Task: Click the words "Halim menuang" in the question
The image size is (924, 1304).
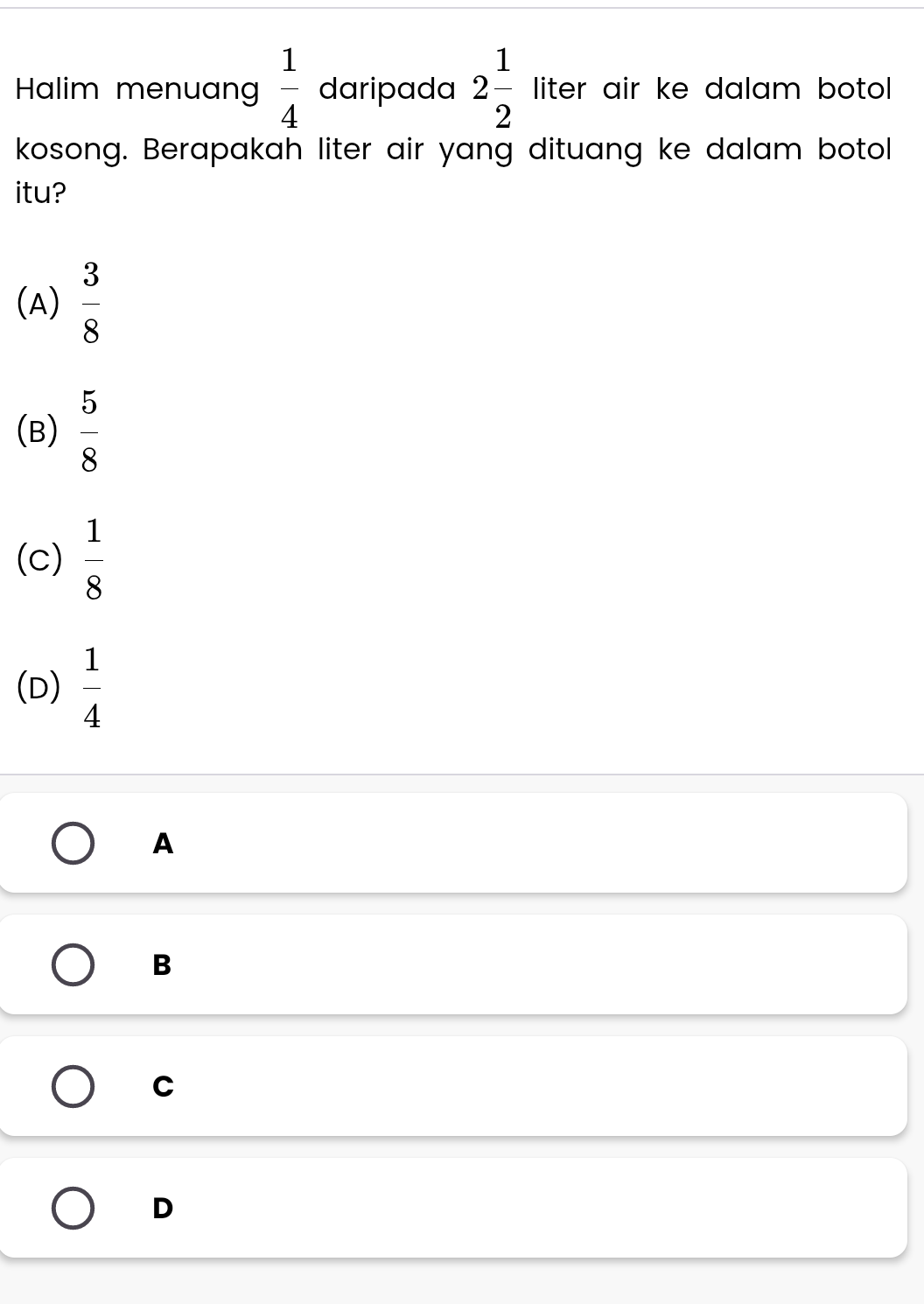Action: (137, 89)
